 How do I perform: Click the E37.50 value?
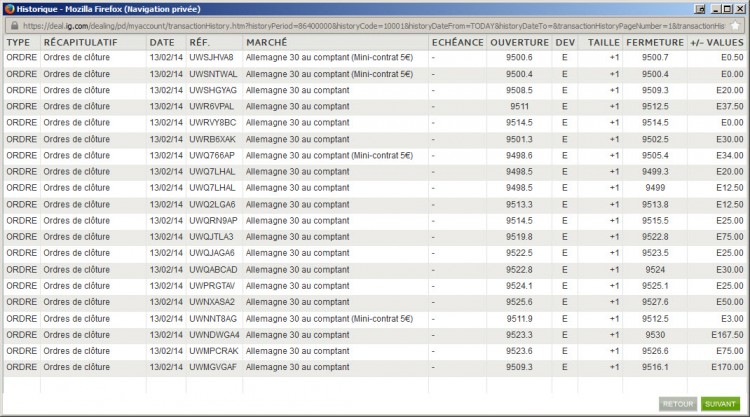[729, 106]
